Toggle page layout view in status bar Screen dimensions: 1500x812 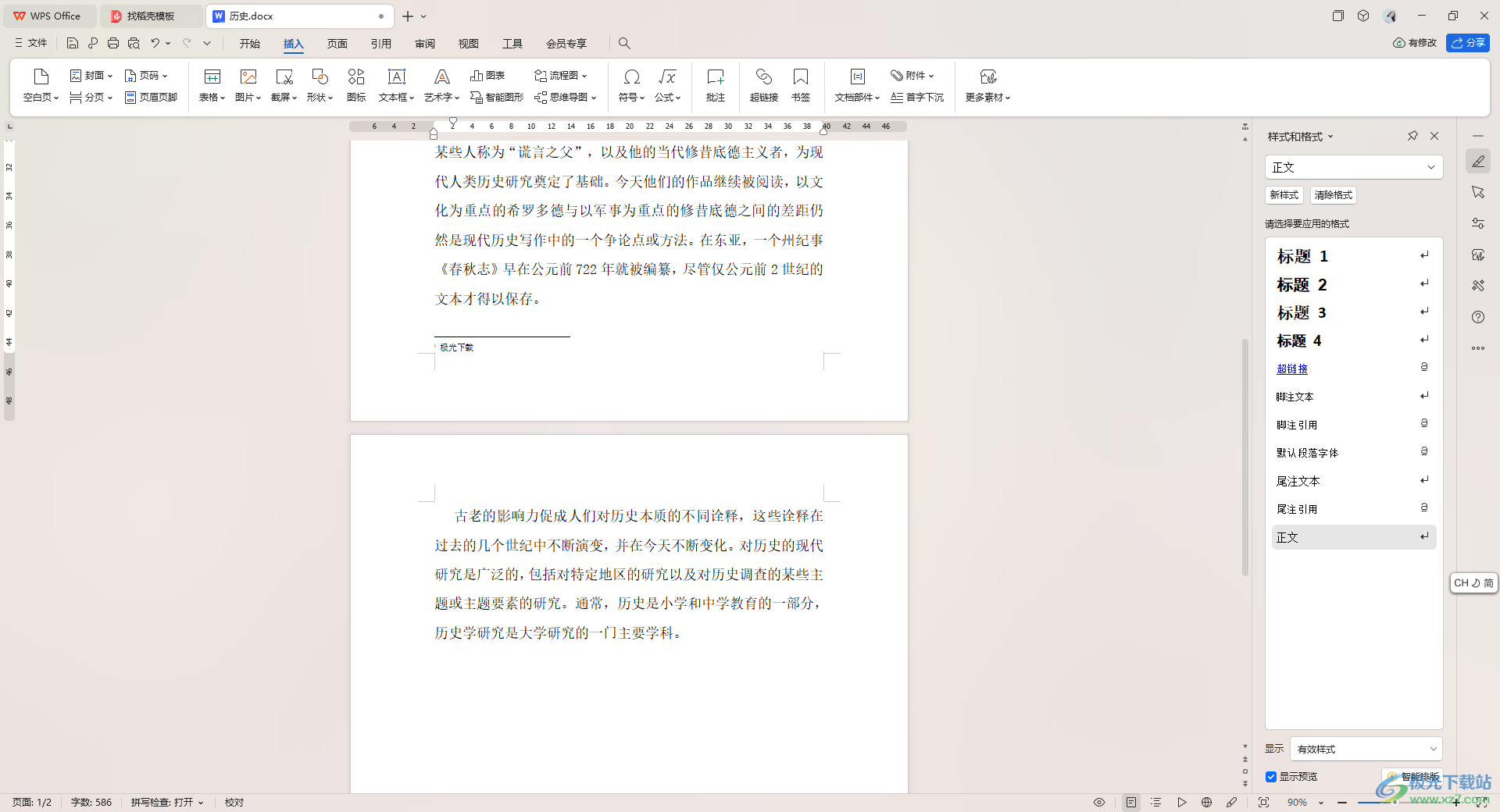pos(1131,803)
